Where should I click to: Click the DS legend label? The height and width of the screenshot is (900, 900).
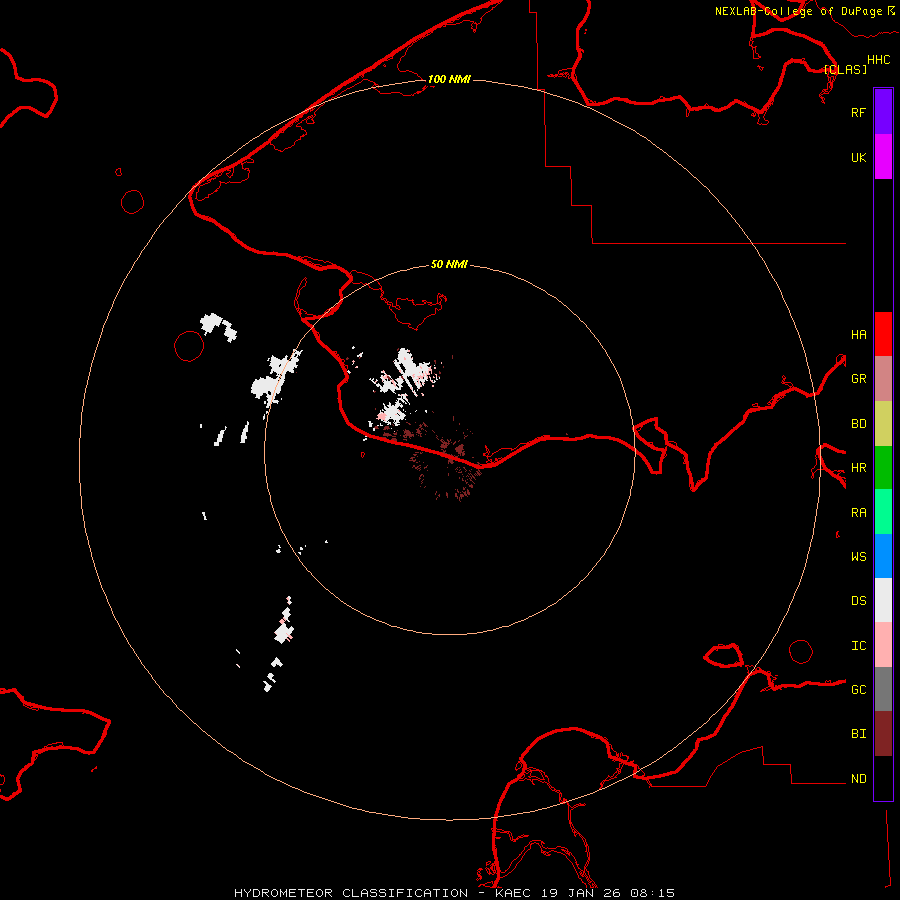[858, 600]
